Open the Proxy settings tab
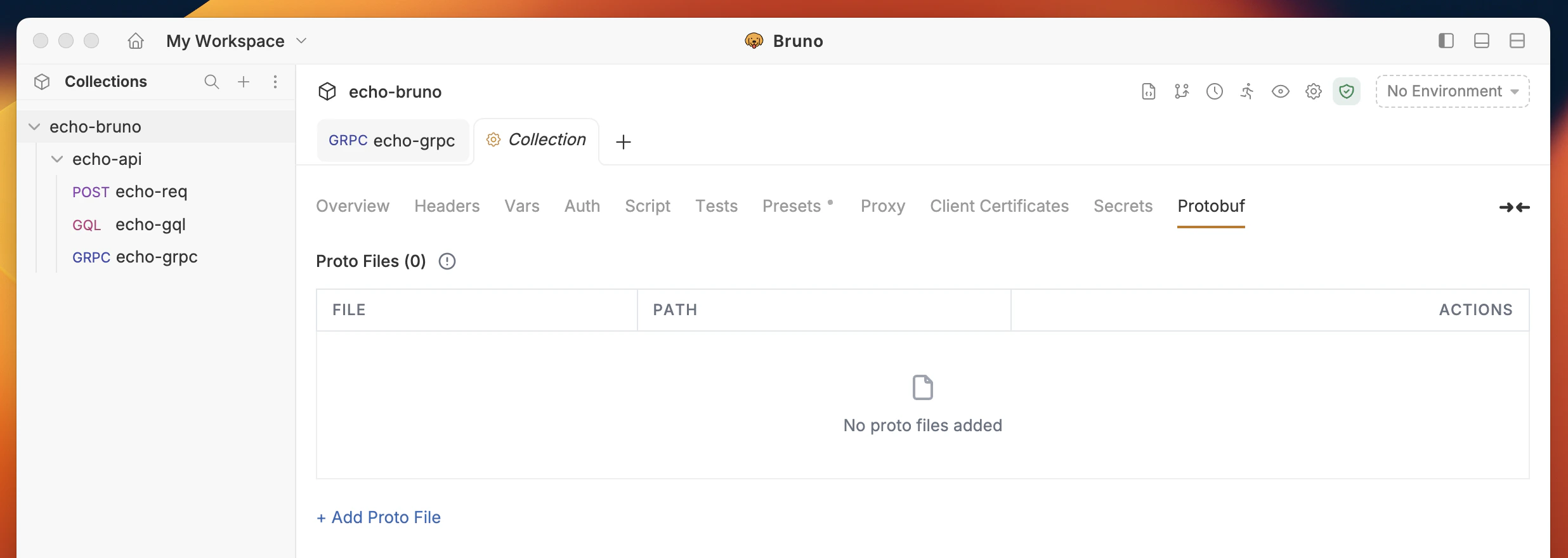 (x=883, y=206)
